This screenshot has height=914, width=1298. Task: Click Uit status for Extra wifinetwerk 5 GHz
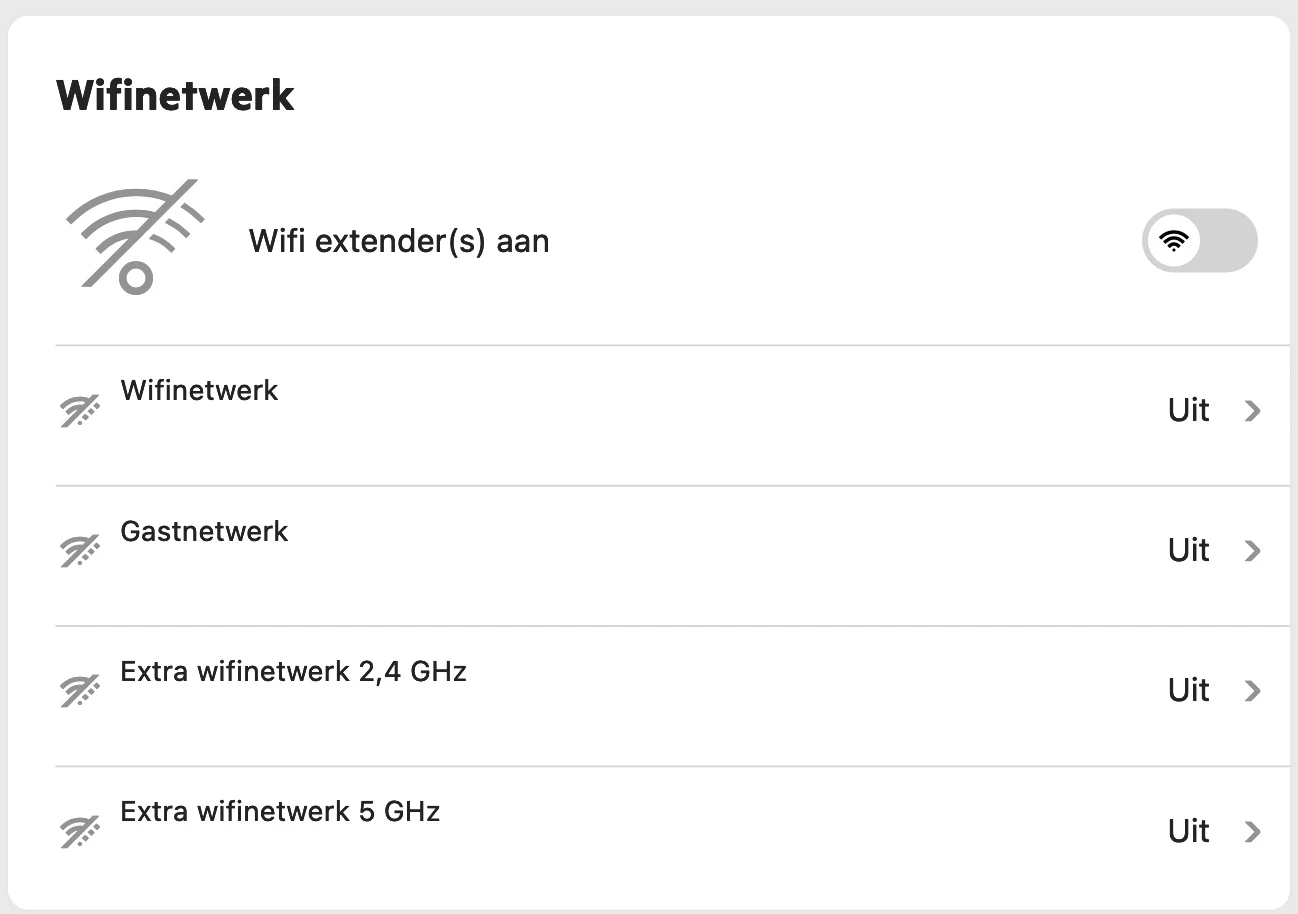point(1188,831)
